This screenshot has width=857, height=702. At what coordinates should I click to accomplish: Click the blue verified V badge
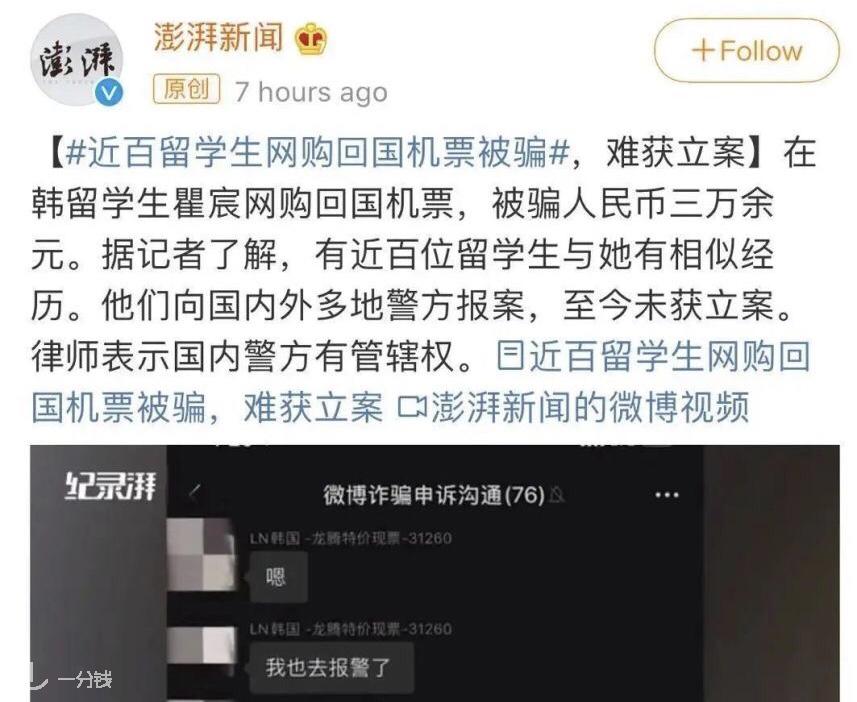[x=110, y=92]
